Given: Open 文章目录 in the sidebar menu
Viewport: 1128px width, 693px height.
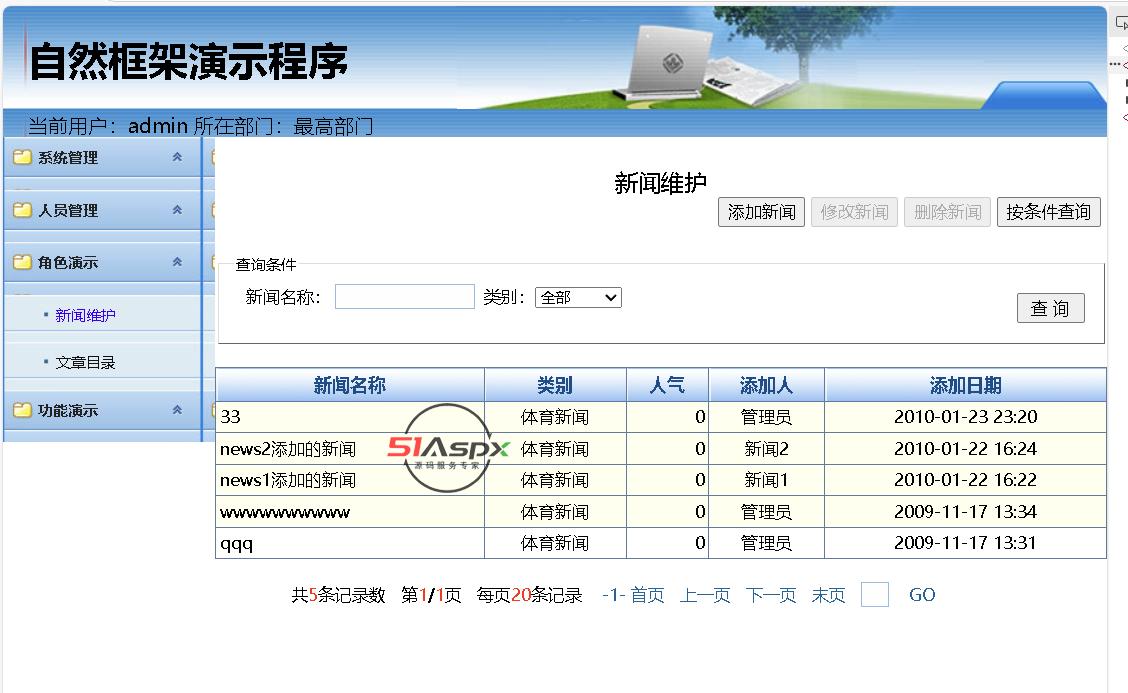Looking at the screenshot, I should click(85, 363).
